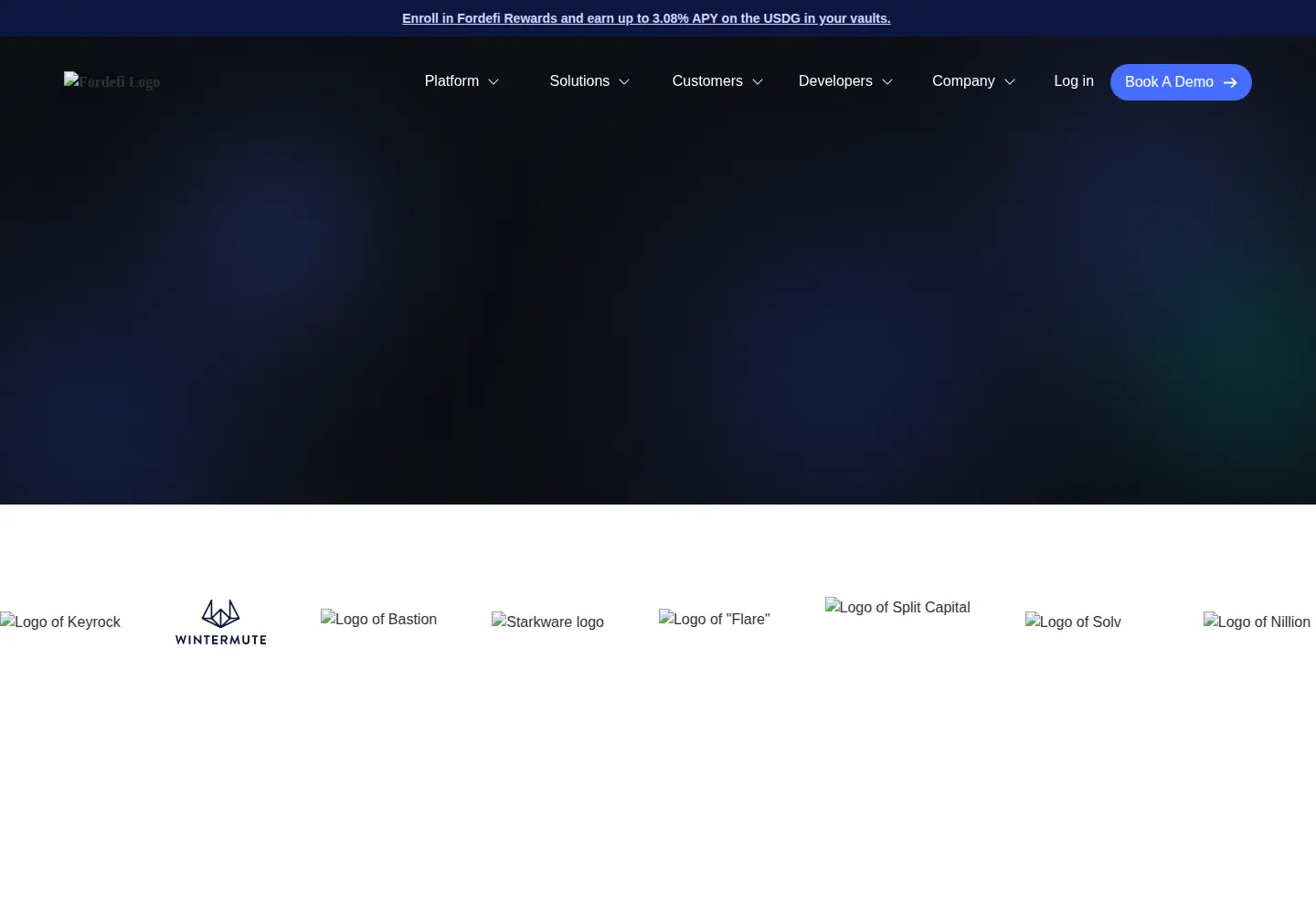
Task: Click the Logo of Solv image
Action: click(x=1073, y=622)
